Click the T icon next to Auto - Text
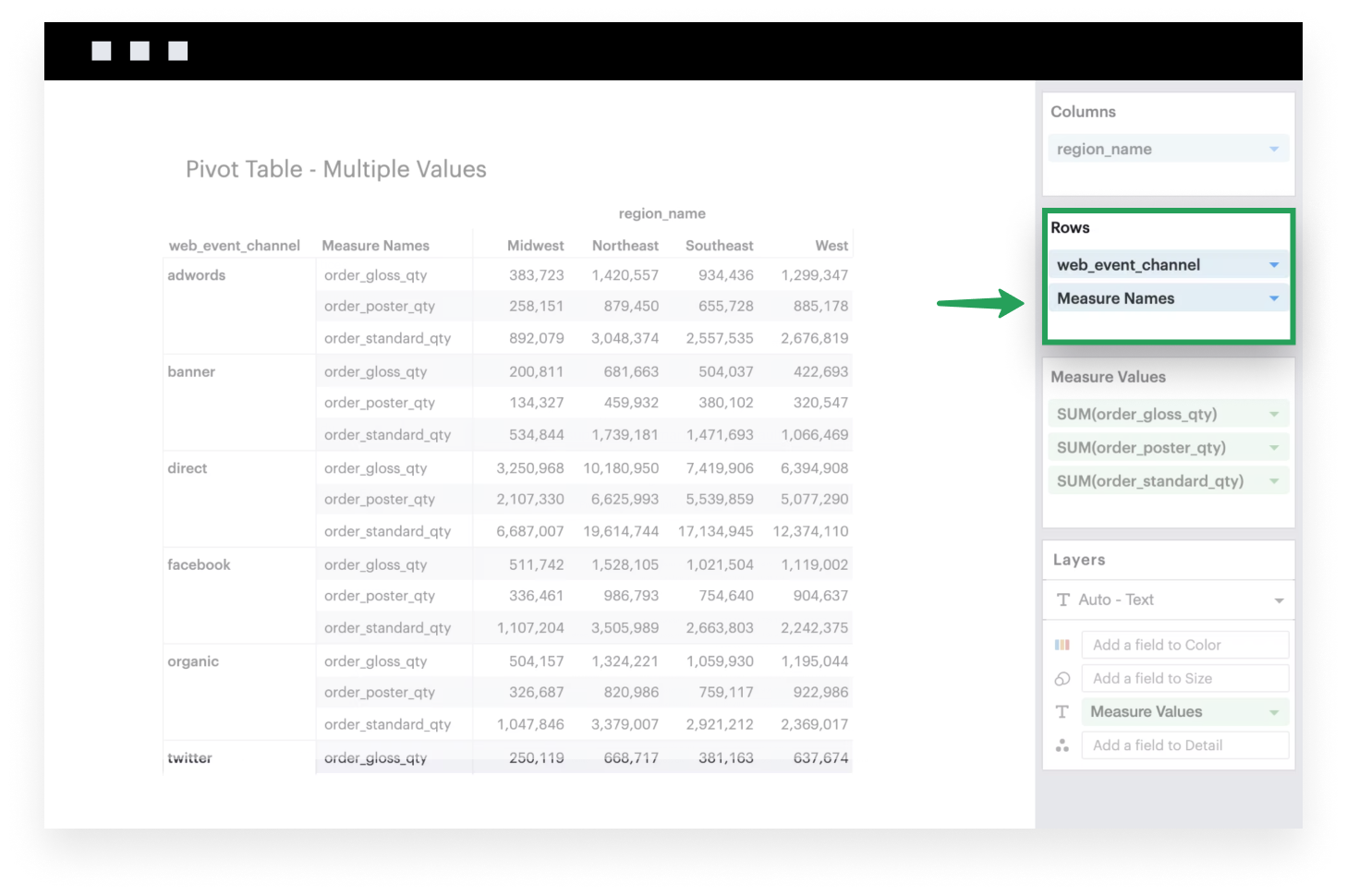1347x896 pixels. point(1062,599)
